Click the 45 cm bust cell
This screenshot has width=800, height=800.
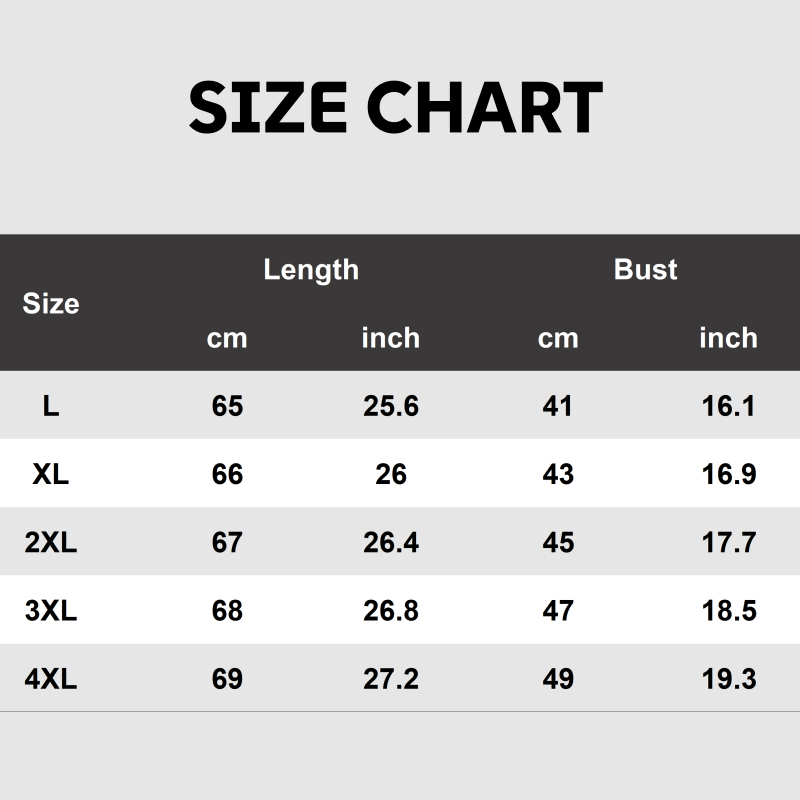pos(558,543)
